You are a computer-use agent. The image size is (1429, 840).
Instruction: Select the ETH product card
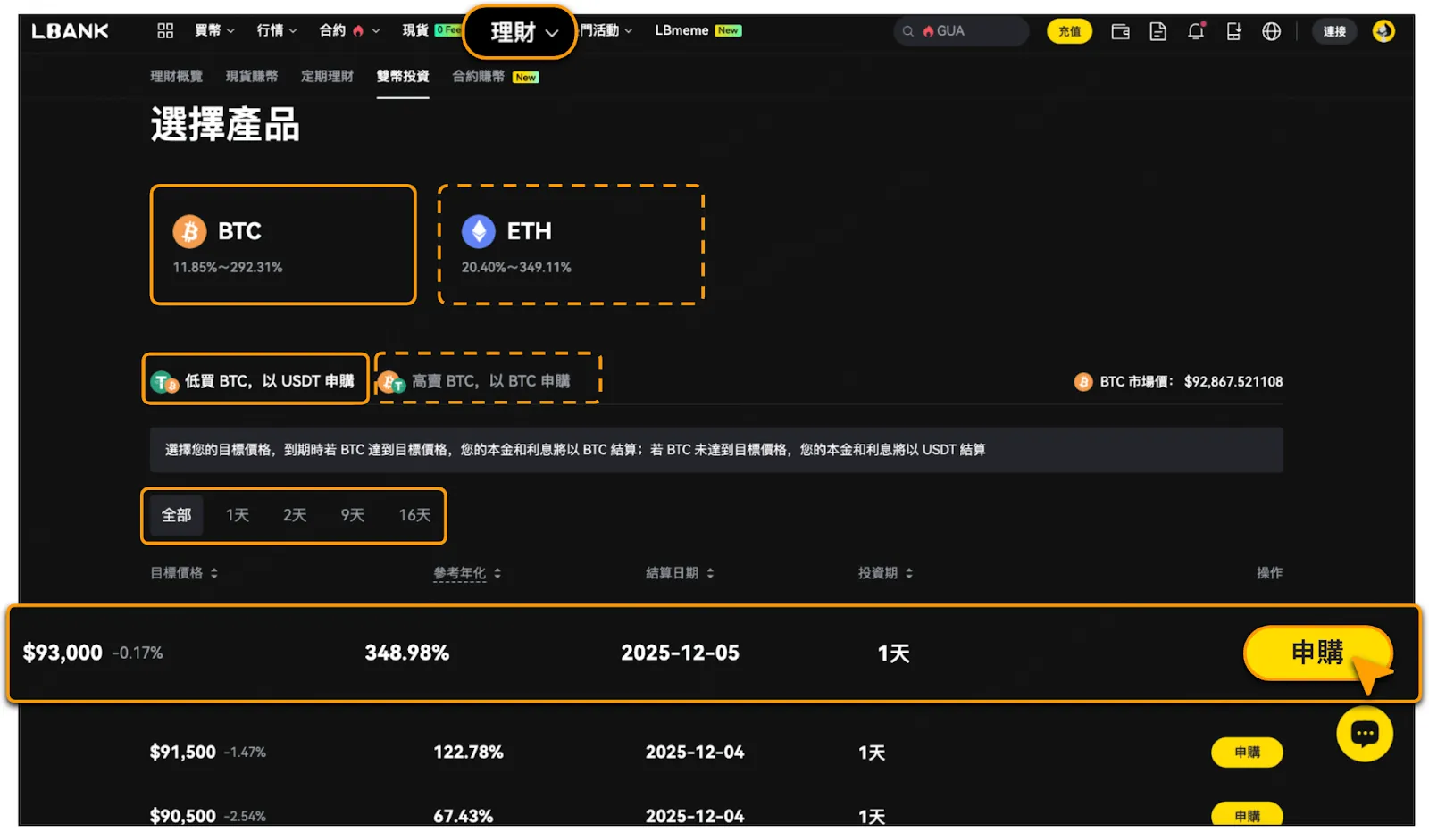pyautogui.click(x=571, y=245)
